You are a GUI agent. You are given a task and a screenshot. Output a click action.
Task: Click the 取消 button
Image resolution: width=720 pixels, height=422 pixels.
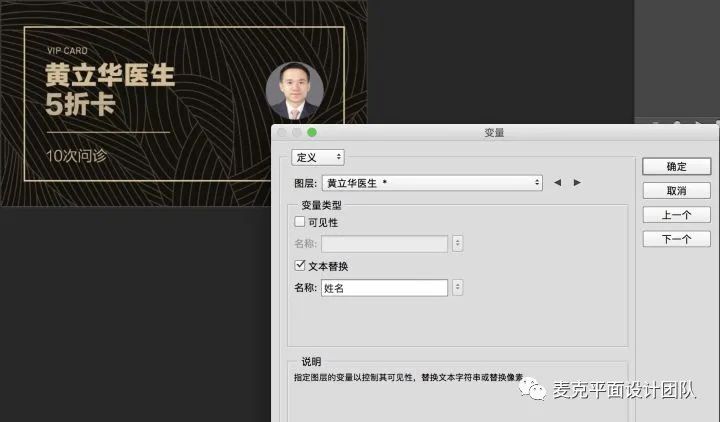pyautogui.click(x=676, y=191)
